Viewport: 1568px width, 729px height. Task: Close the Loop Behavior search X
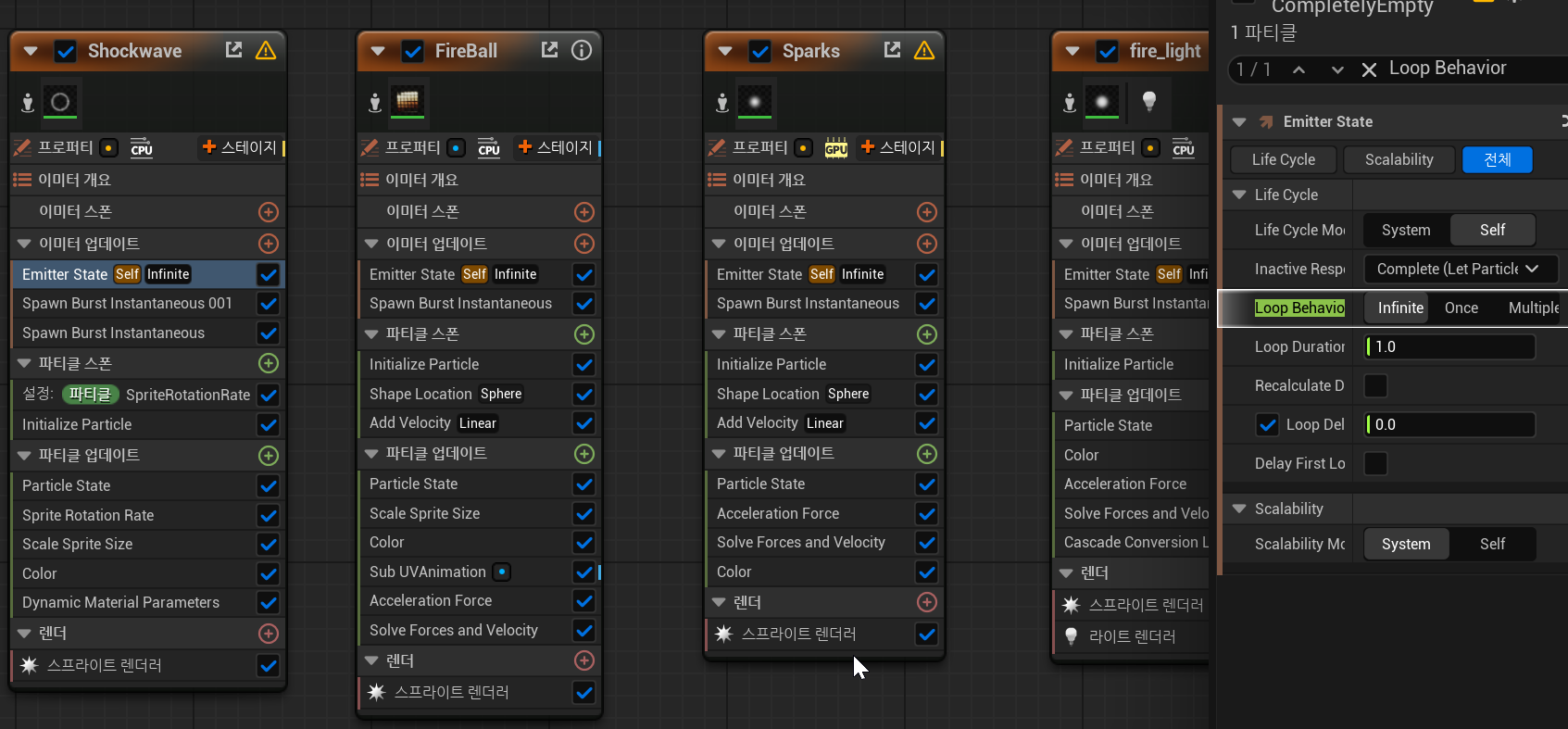point(1369,69)
